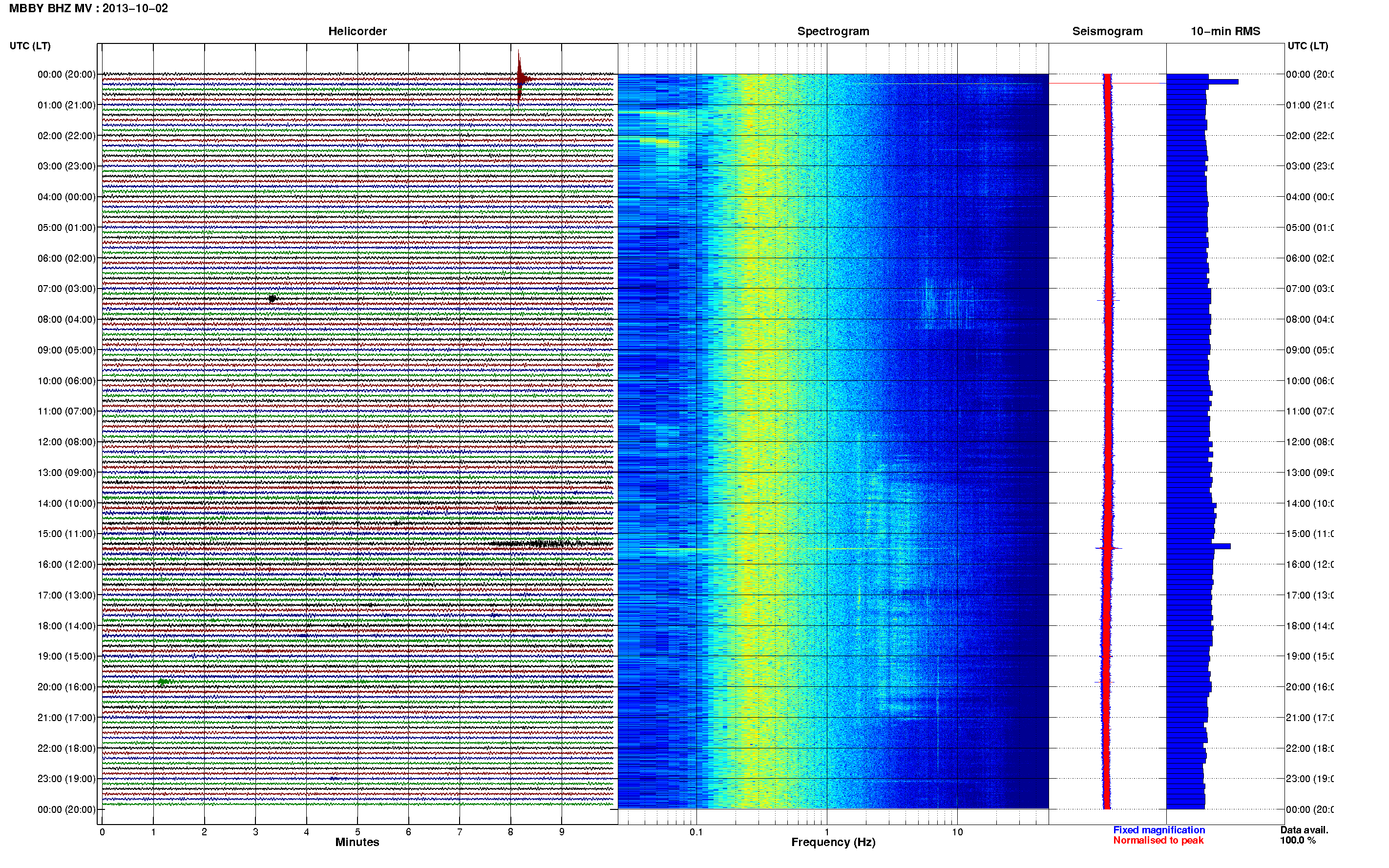Click the '10' frequency tick label
This screenshot has width=1389, height=868.
click(957, 832)
